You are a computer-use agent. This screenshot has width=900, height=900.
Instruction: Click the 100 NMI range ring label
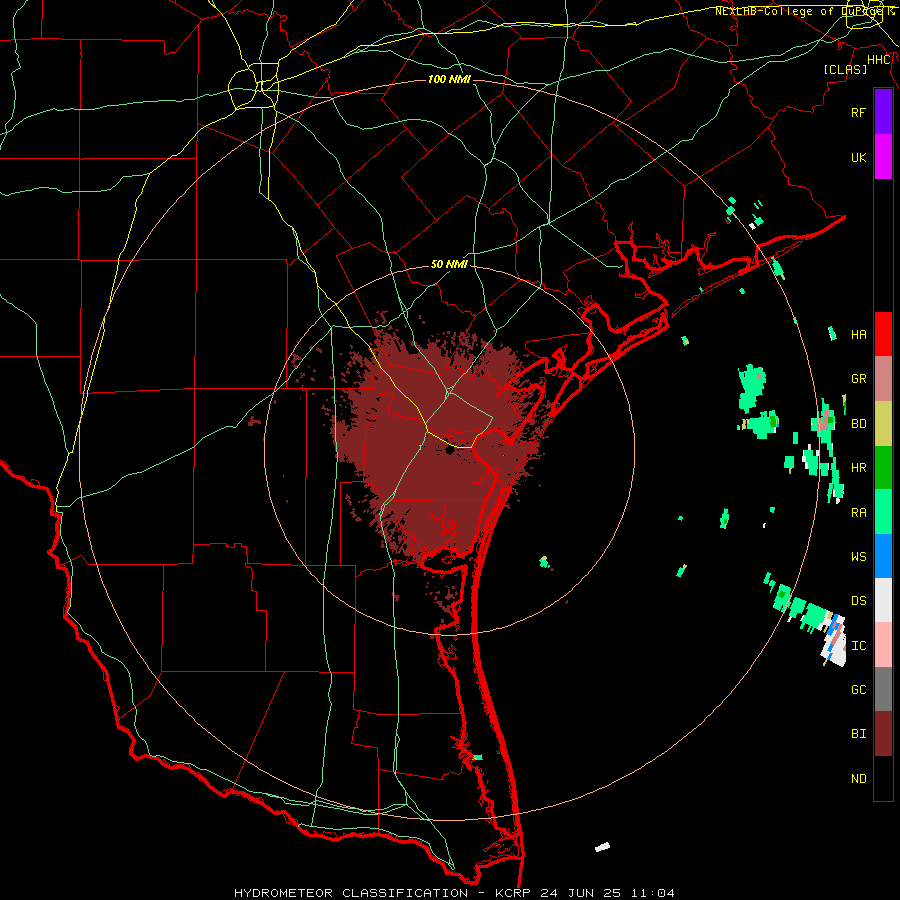point(449,79)
